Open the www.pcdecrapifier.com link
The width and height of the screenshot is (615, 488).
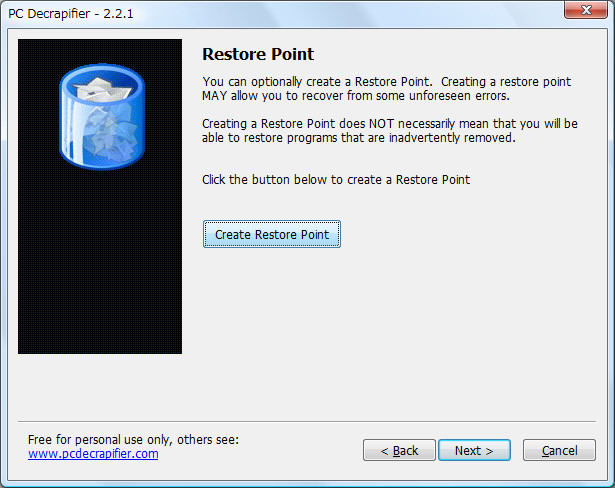pos(93,454)
